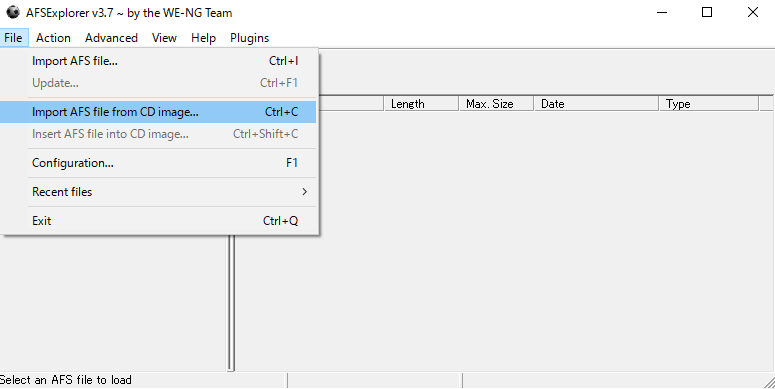Choose Import AFS file... entry

[x=158, y=61]
